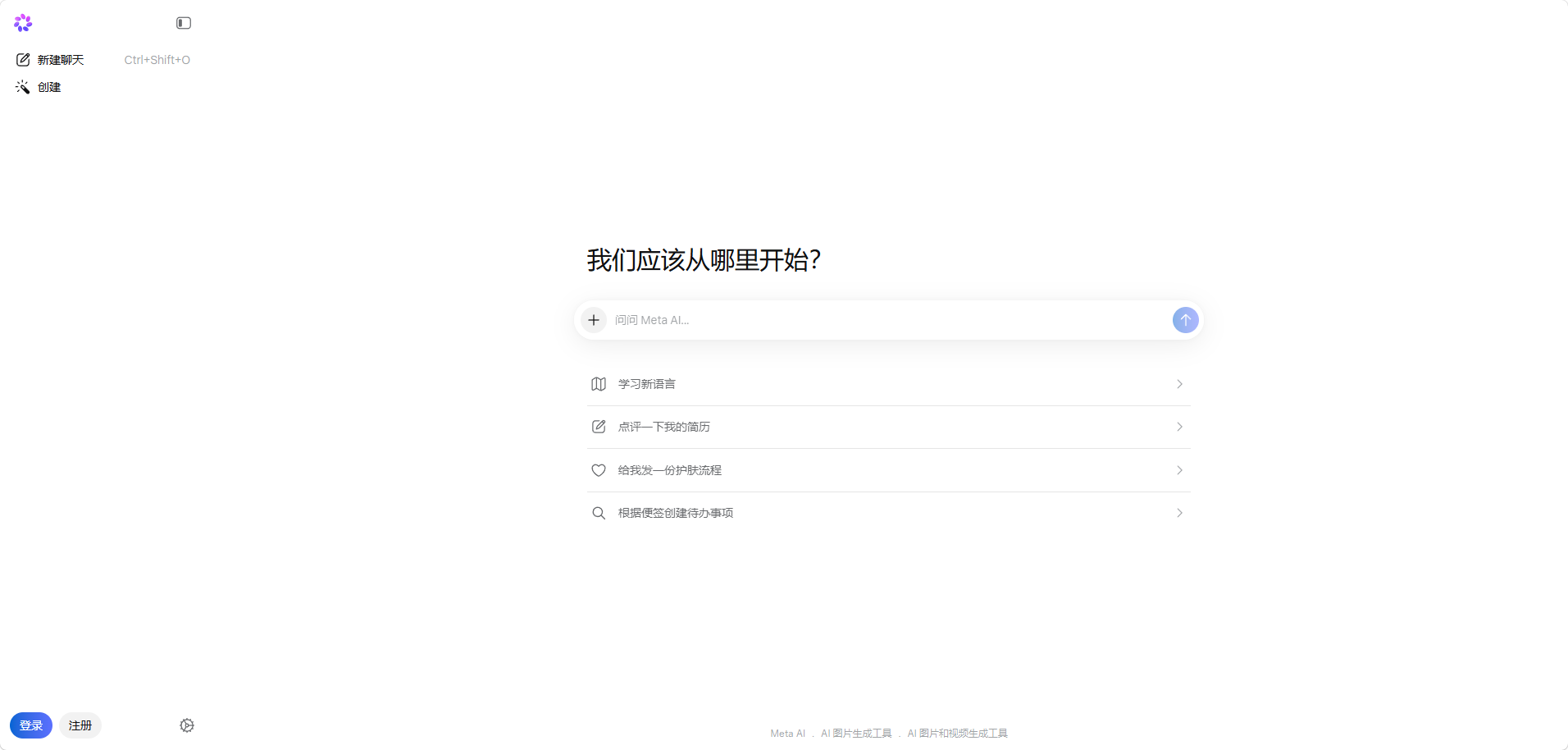
Task: Click the 注册 sign-up button
Action: tap(80, 725)
